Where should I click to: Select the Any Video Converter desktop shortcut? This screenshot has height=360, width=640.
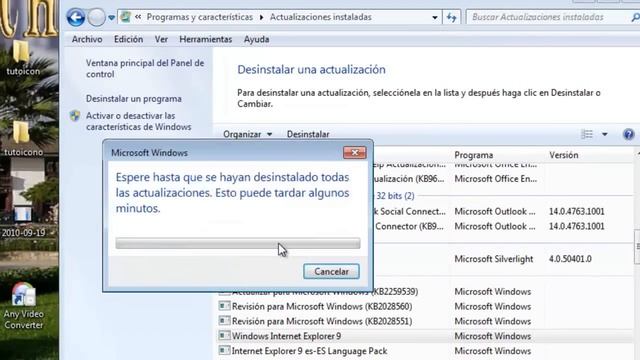(23, 306)
